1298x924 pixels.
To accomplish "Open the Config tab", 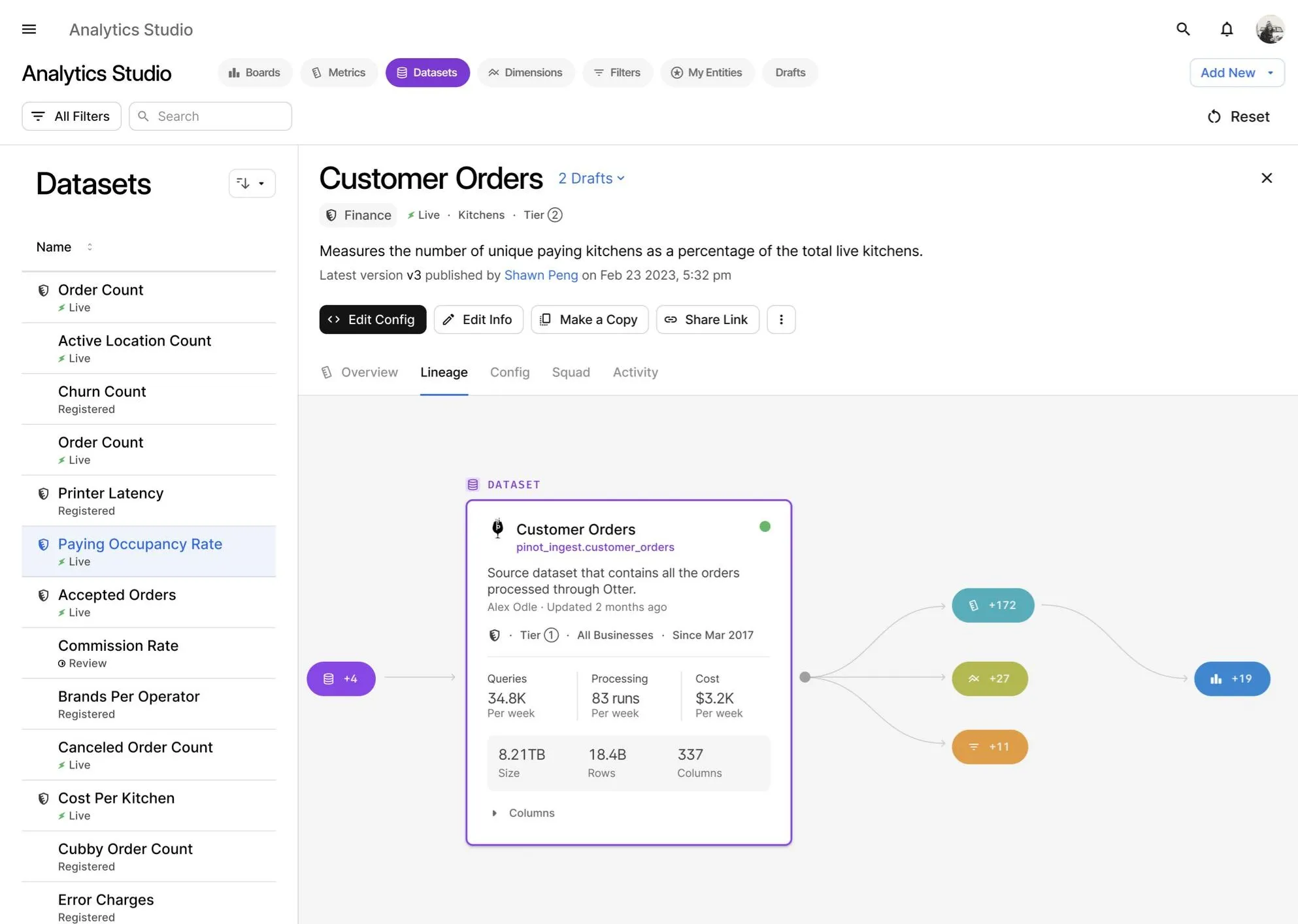I will point(510,372).
